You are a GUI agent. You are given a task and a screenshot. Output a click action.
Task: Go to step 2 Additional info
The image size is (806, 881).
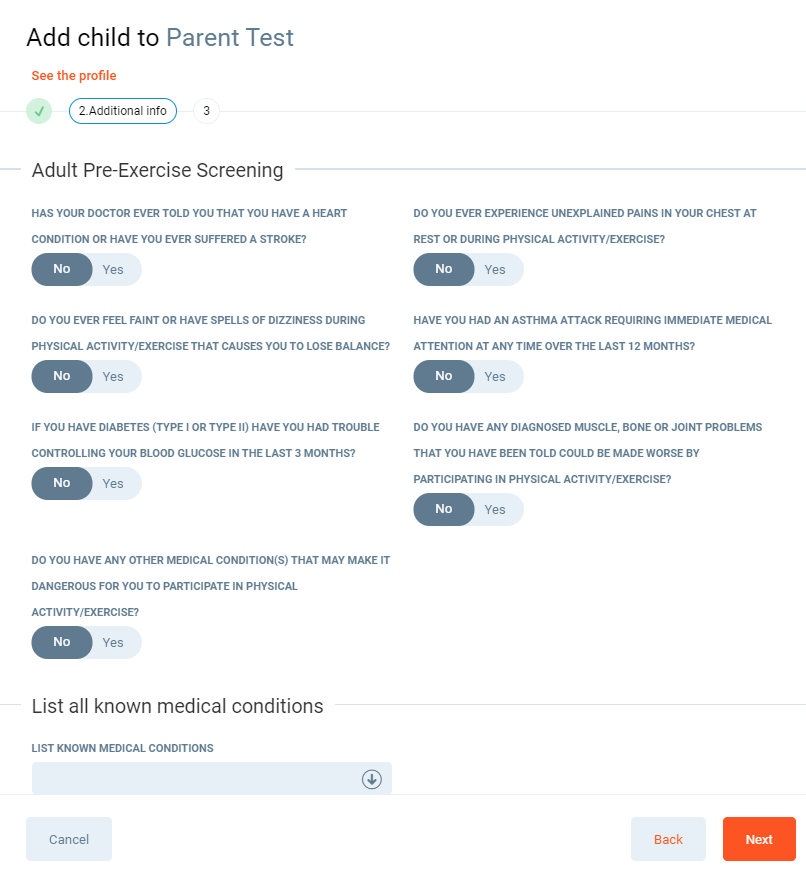tap(123, 111)
